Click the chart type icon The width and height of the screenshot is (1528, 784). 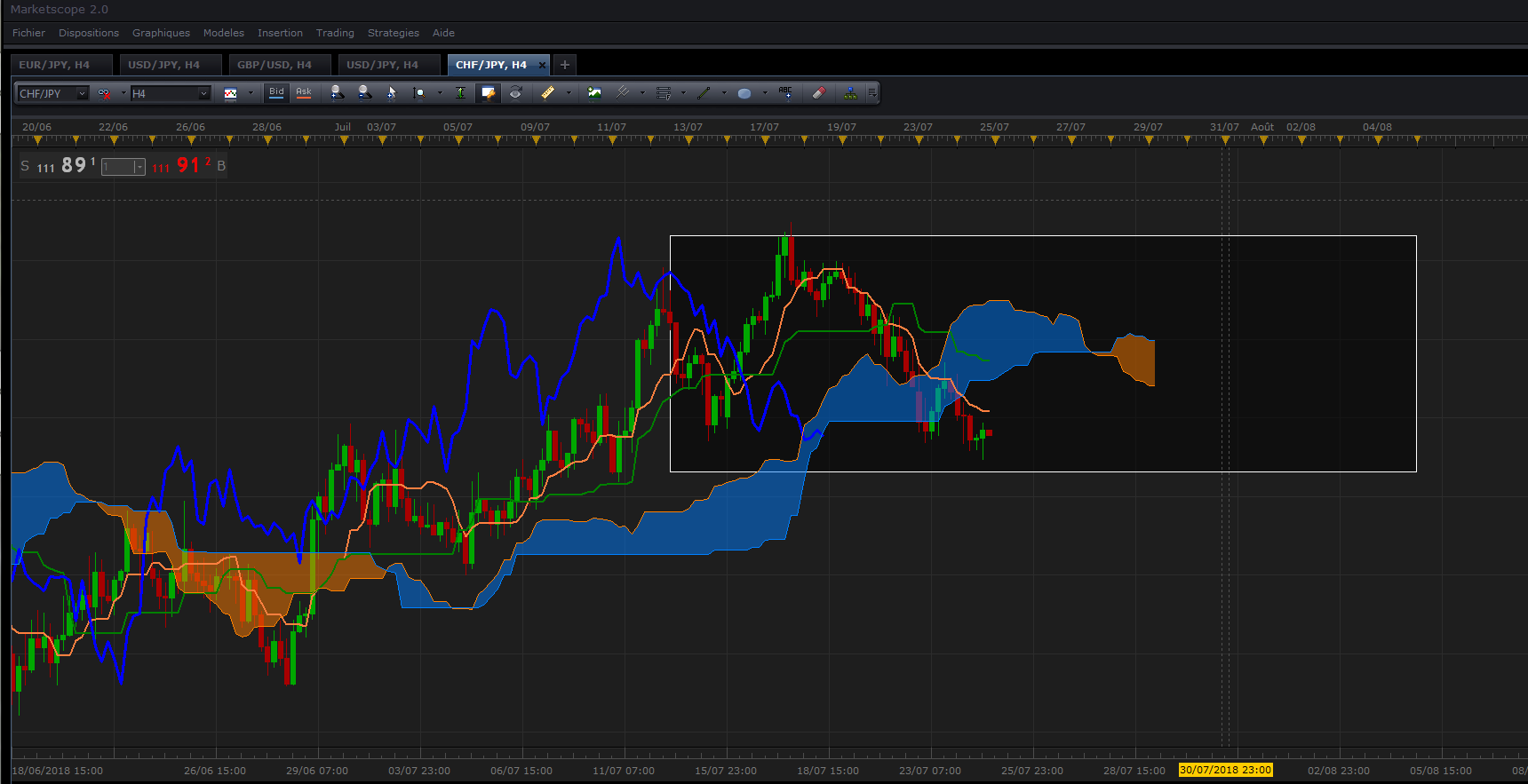(231, 93)
